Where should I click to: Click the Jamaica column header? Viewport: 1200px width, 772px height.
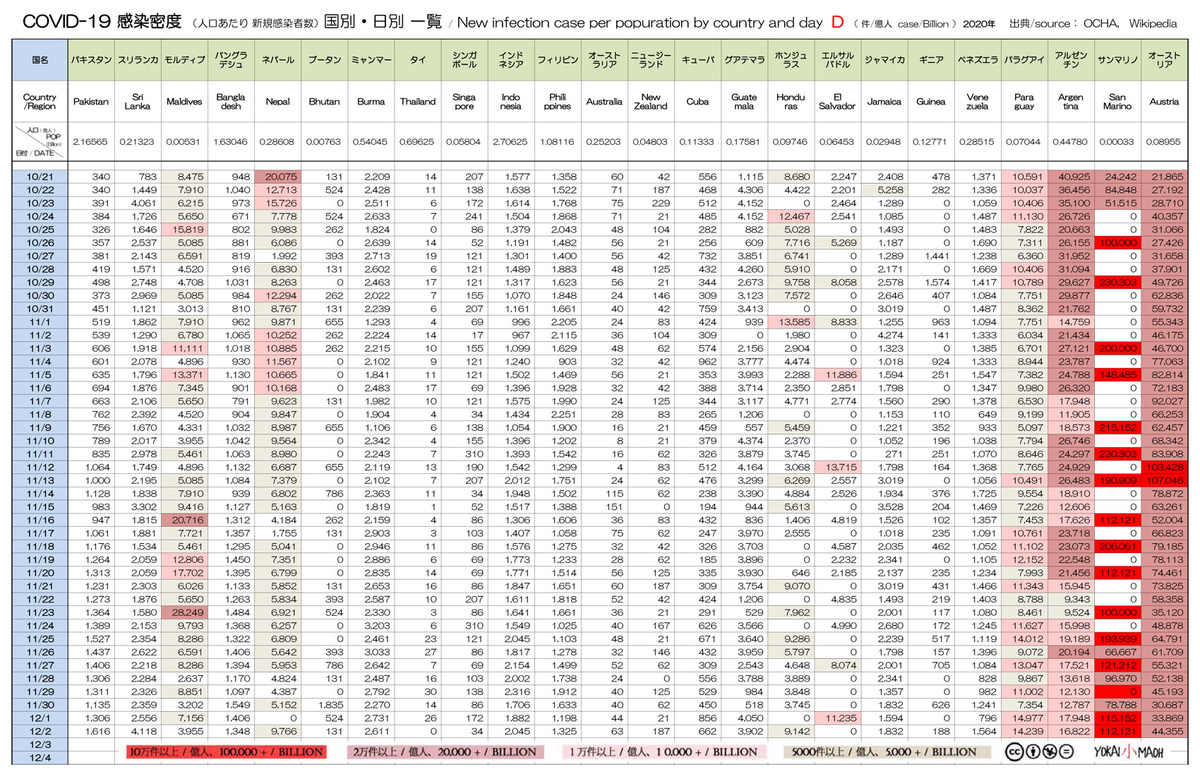884,102
